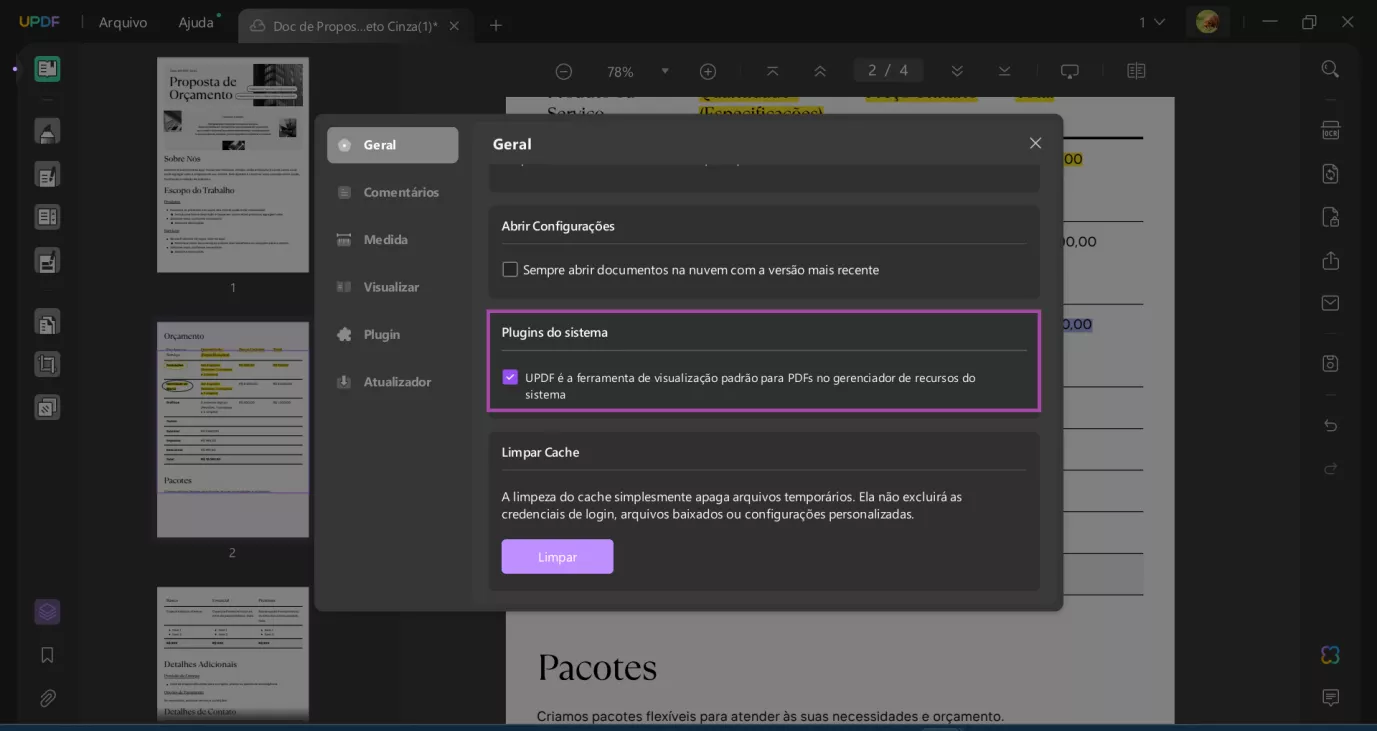Switch to the Geral settings tab
Image resolution: width=1377 pixels, height=731 pixels.
(392, 145)
